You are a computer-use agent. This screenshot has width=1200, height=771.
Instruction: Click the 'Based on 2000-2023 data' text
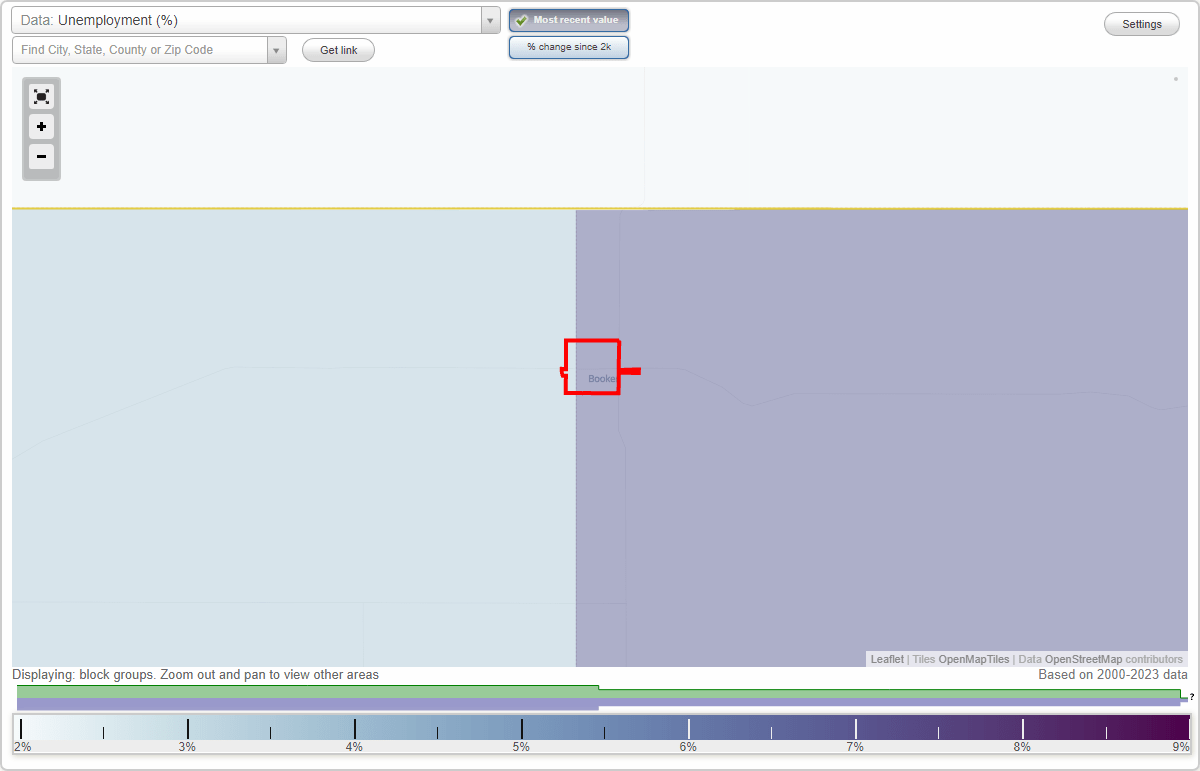1113,675
